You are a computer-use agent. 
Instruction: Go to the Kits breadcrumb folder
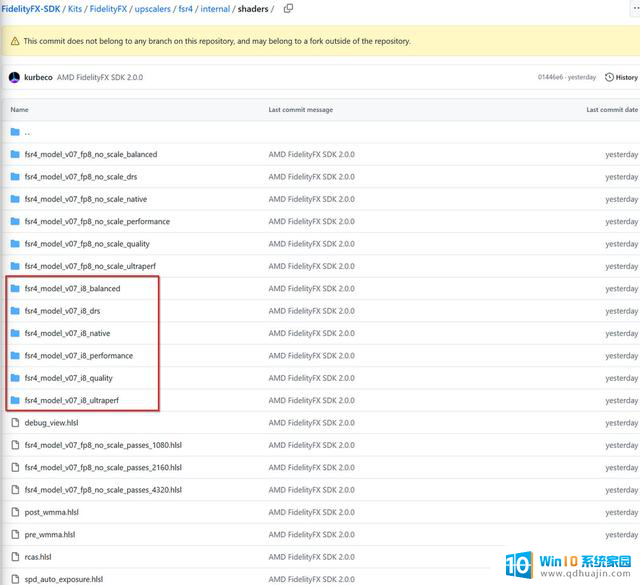point(75,9)
